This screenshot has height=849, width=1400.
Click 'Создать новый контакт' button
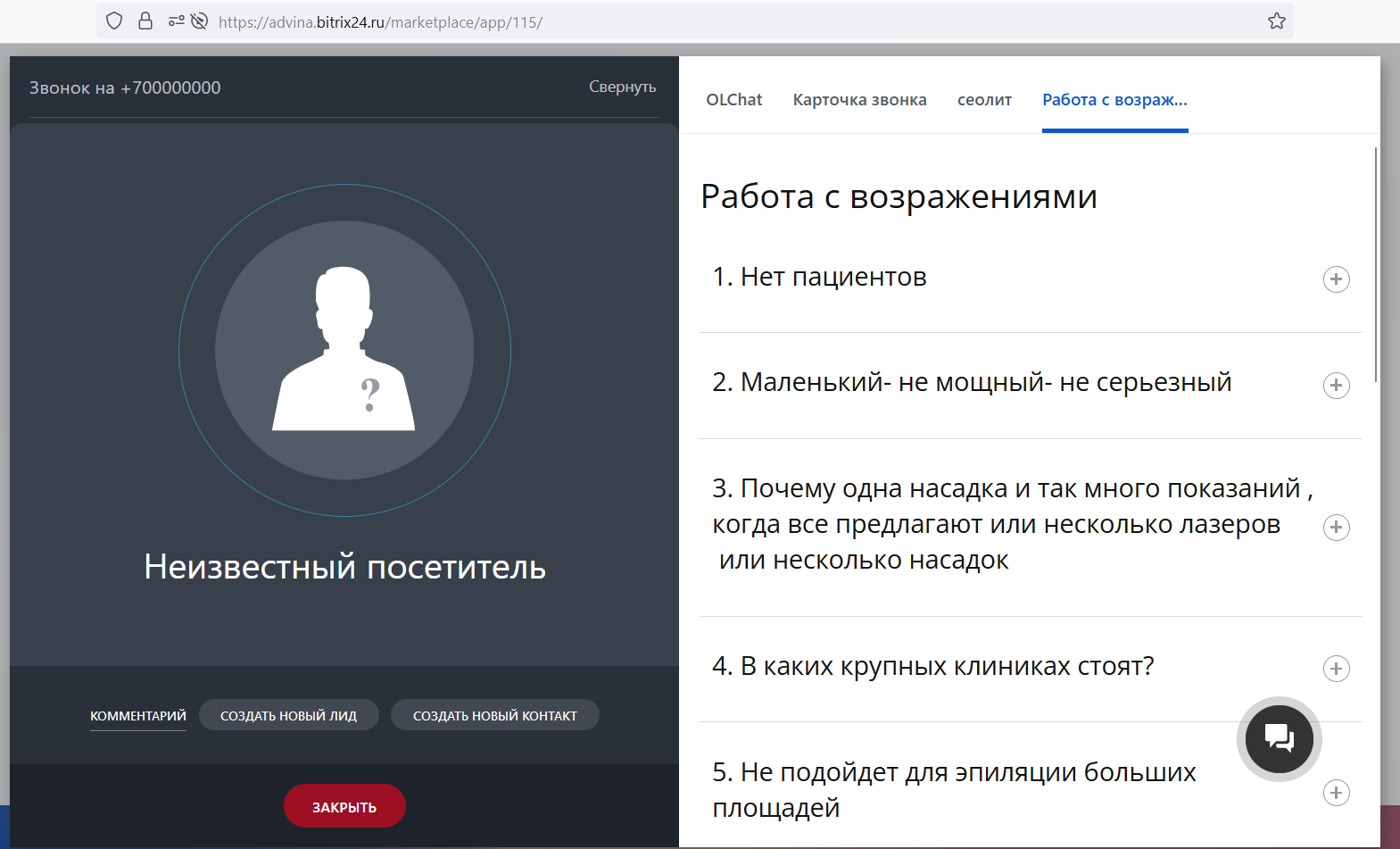pyautogui.click(x=494, y=715)
